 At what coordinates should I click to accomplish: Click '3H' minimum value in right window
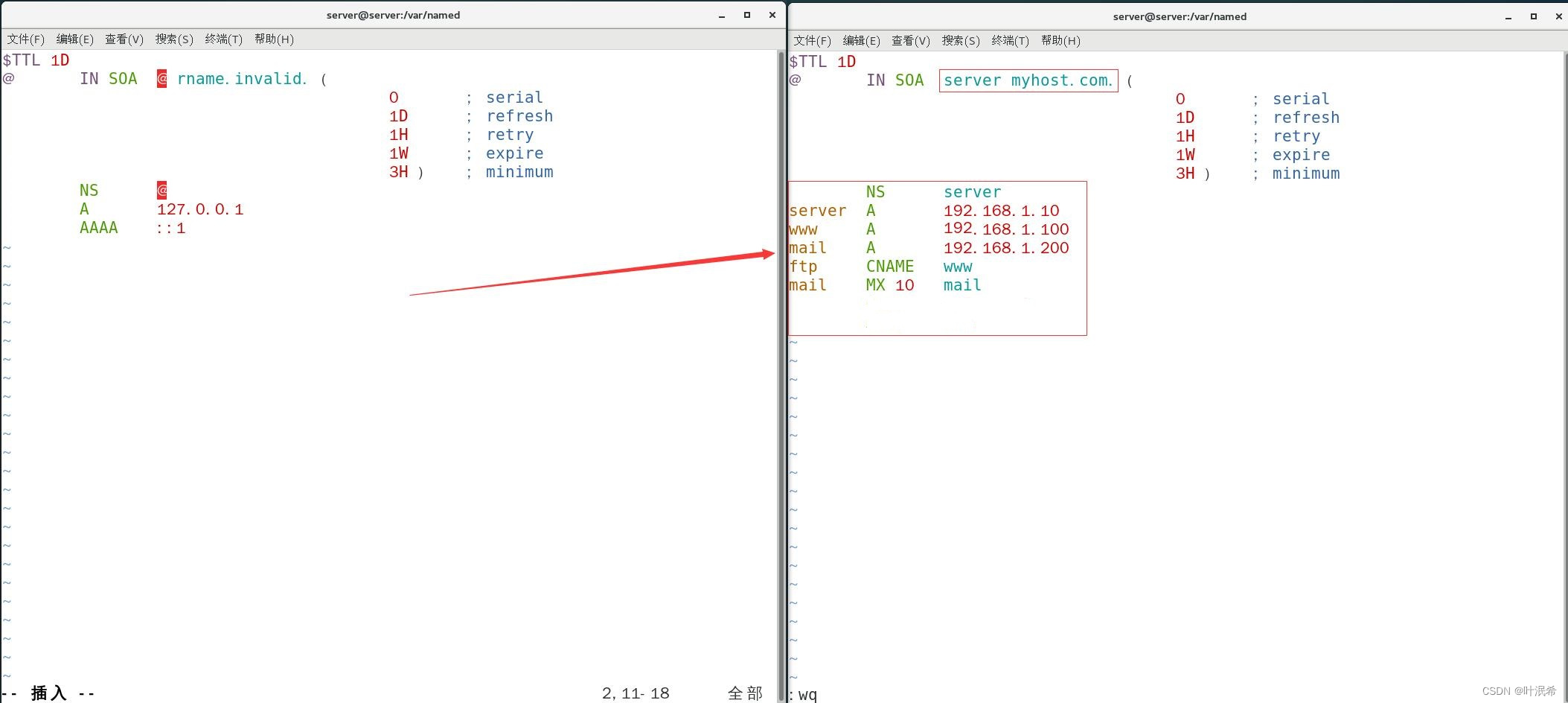(1185, 174)
